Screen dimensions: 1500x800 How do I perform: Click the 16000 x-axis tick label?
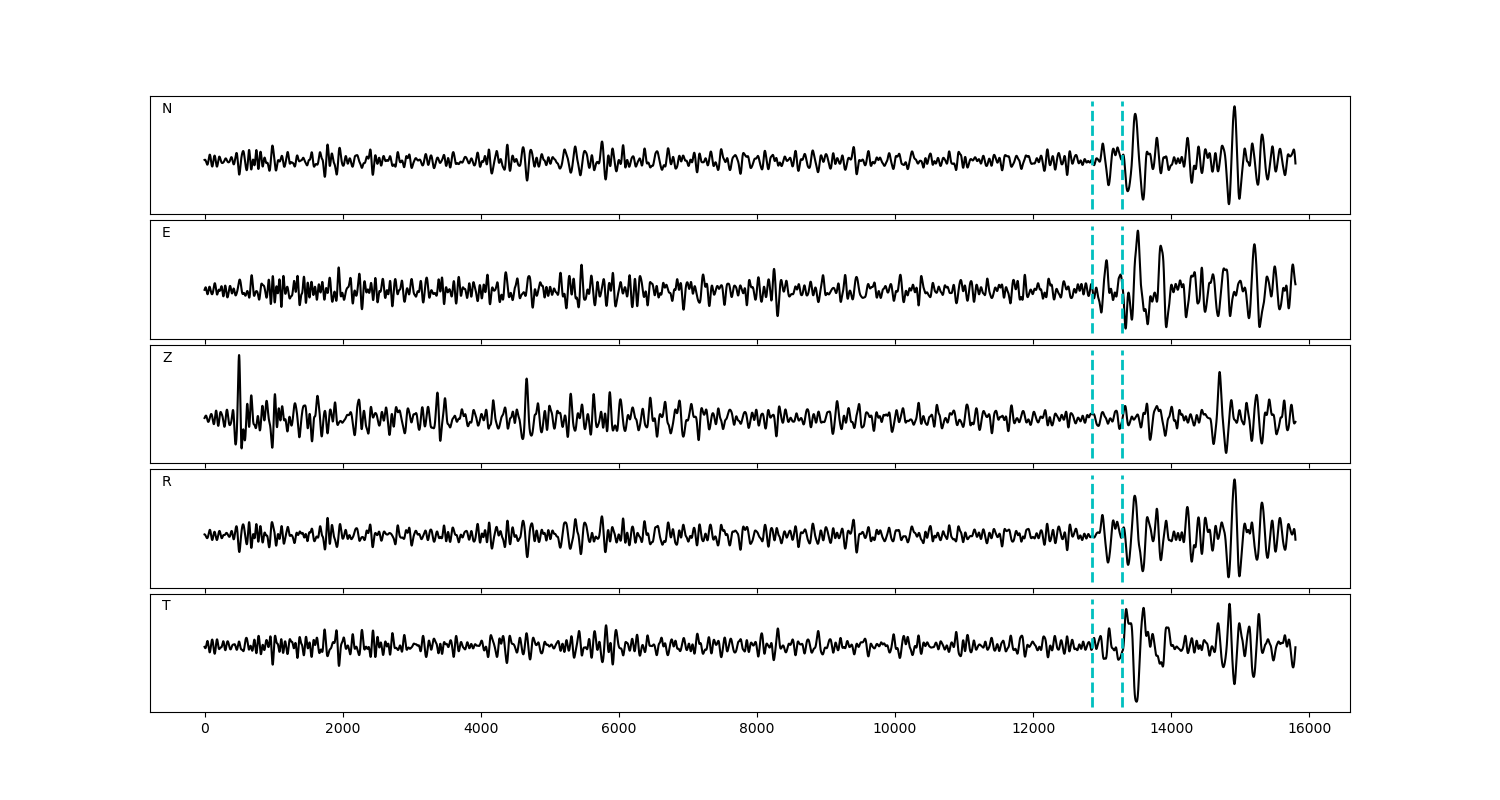pos(1309,729)
